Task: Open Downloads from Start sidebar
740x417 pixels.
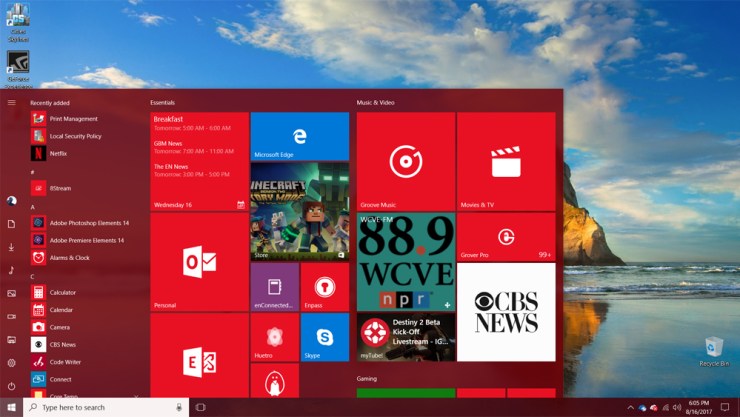Action: tap(11, 247)
